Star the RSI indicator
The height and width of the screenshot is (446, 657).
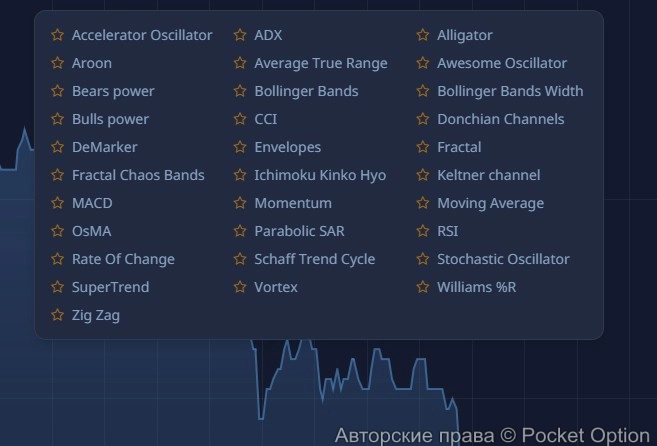(x=422, y=231)
